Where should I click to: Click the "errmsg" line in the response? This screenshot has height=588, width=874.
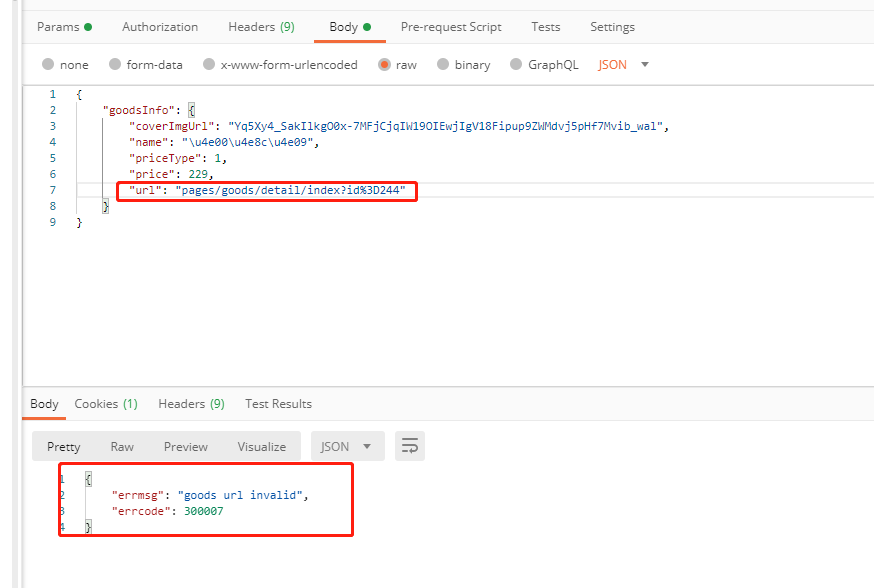click(x=210, y=495)
